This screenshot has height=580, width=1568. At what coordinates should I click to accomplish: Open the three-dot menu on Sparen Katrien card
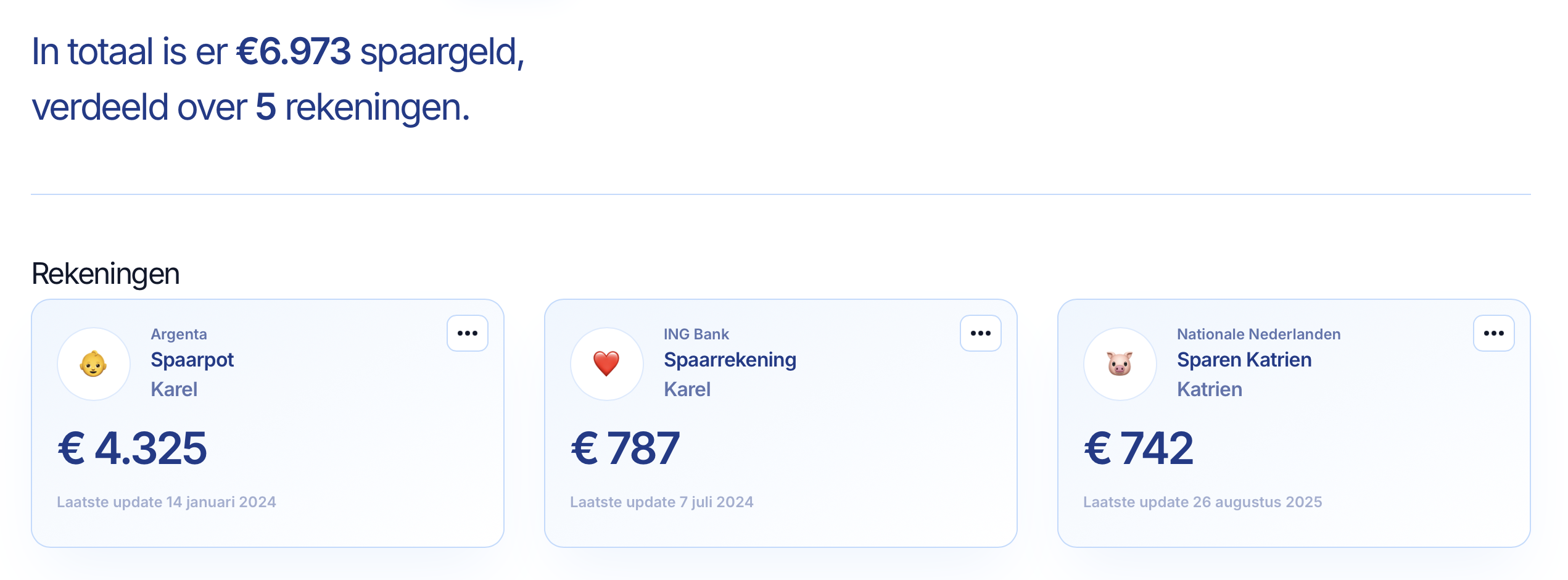[x=1494, y=333]
